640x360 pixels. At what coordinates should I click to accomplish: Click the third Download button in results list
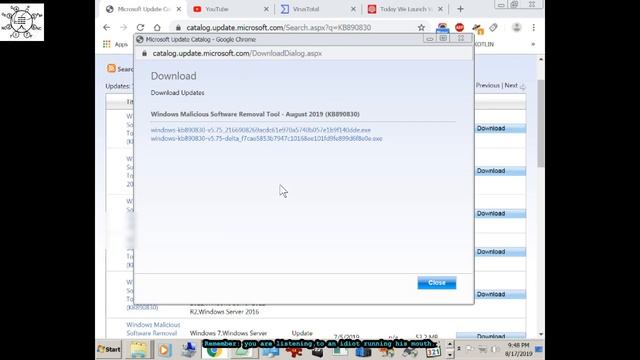500,213
